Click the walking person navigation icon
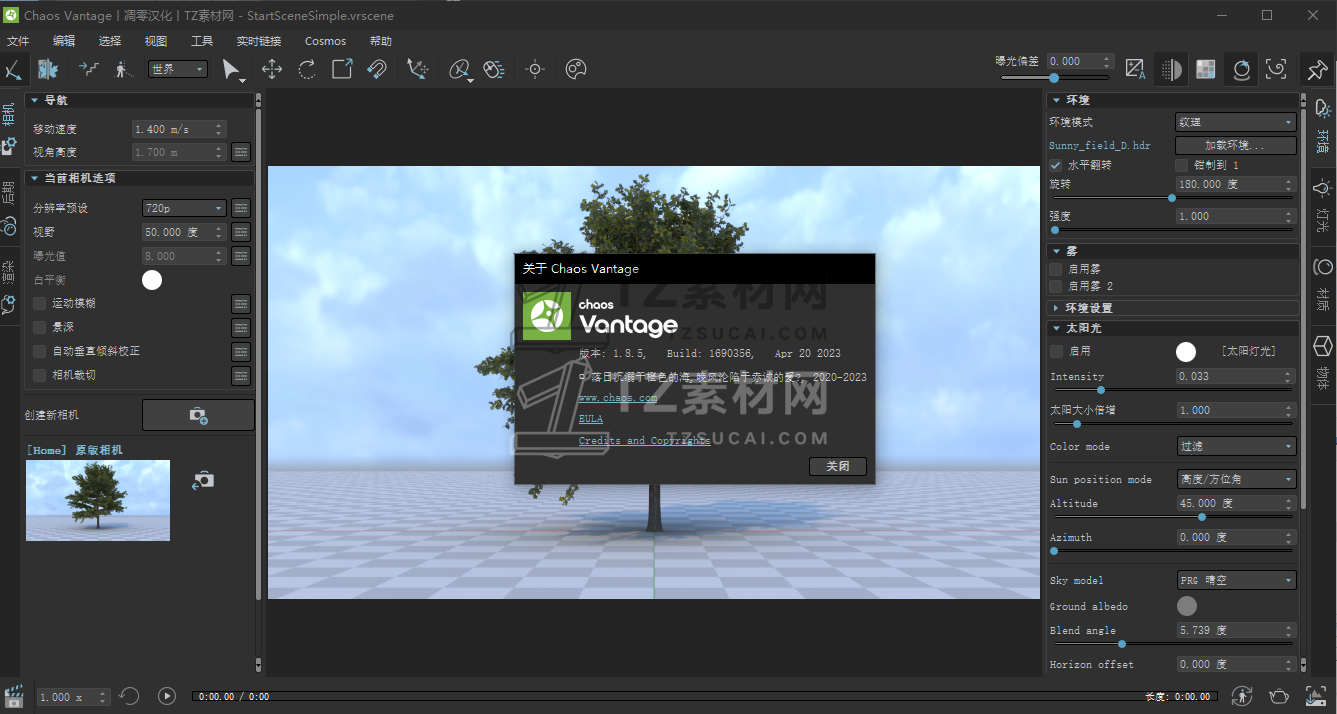This screenshot has height=714, width=1337. coord(123,69)
